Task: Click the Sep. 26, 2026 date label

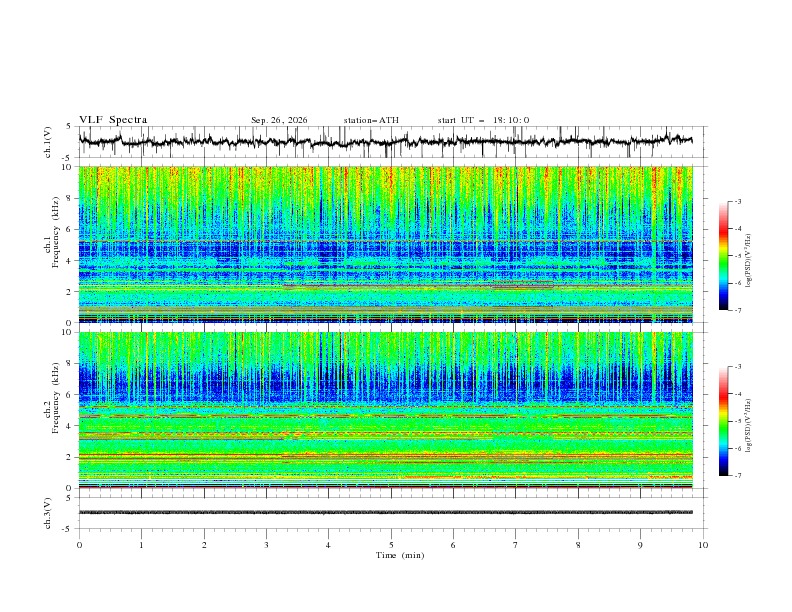Action: (x=279, y=120)
